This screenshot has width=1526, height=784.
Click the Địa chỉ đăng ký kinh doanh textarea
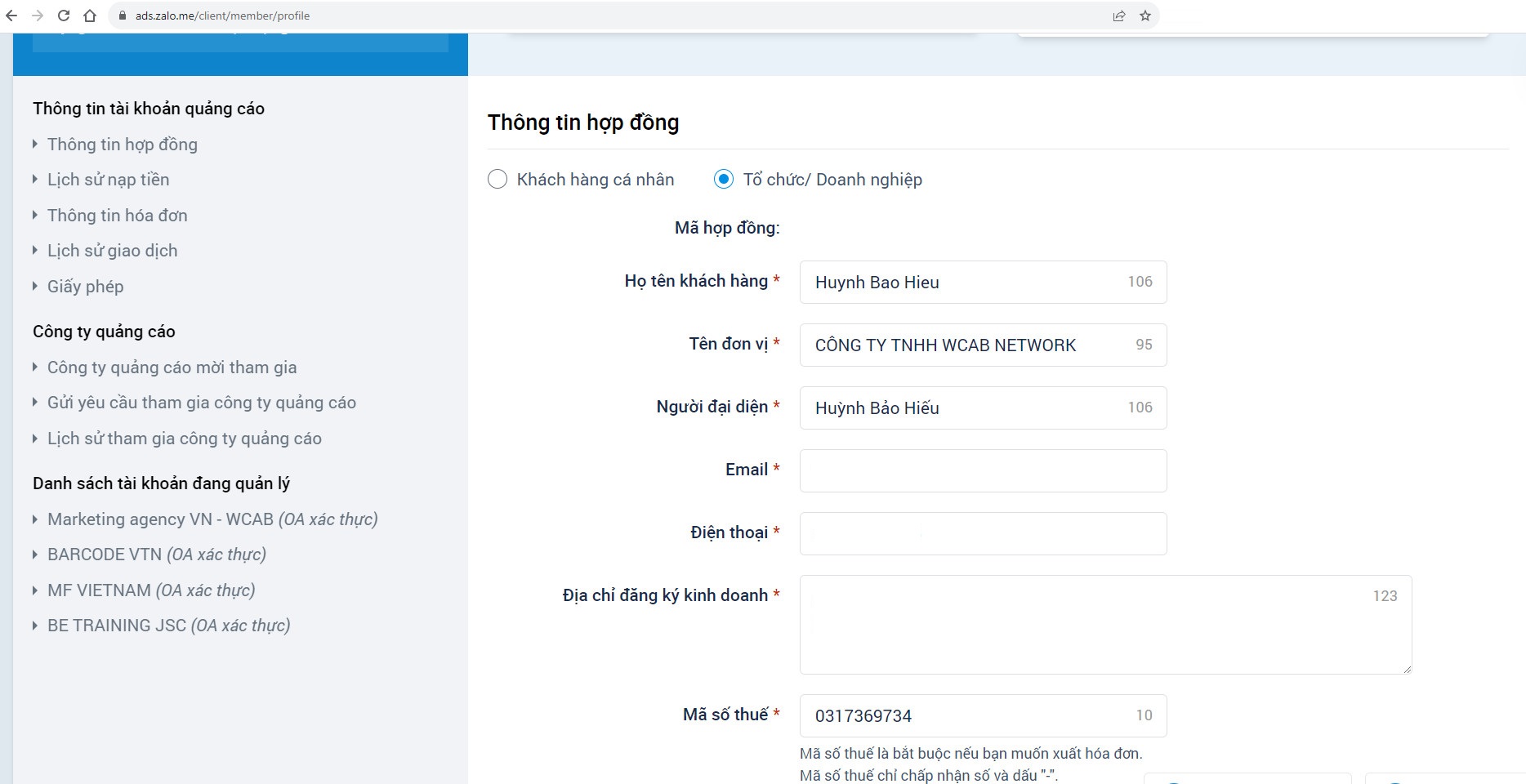pos(1105,625)
